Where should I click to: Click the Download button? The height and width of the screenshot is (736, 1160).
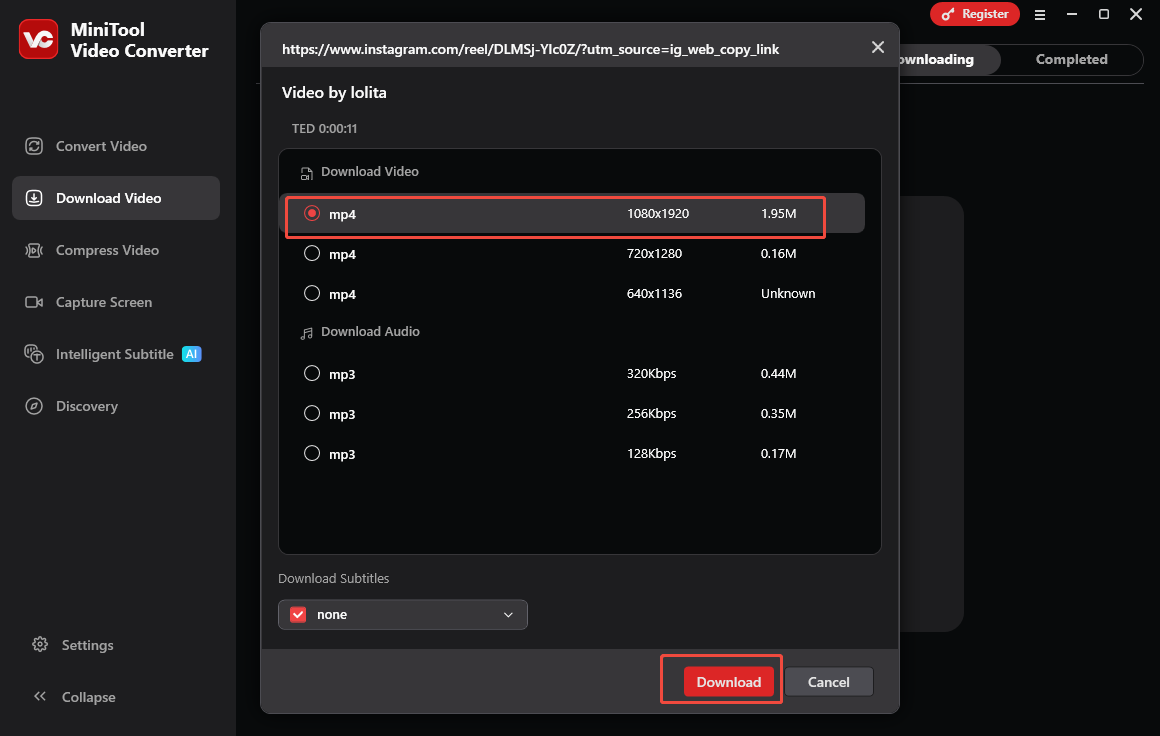[x=728, y=681]
